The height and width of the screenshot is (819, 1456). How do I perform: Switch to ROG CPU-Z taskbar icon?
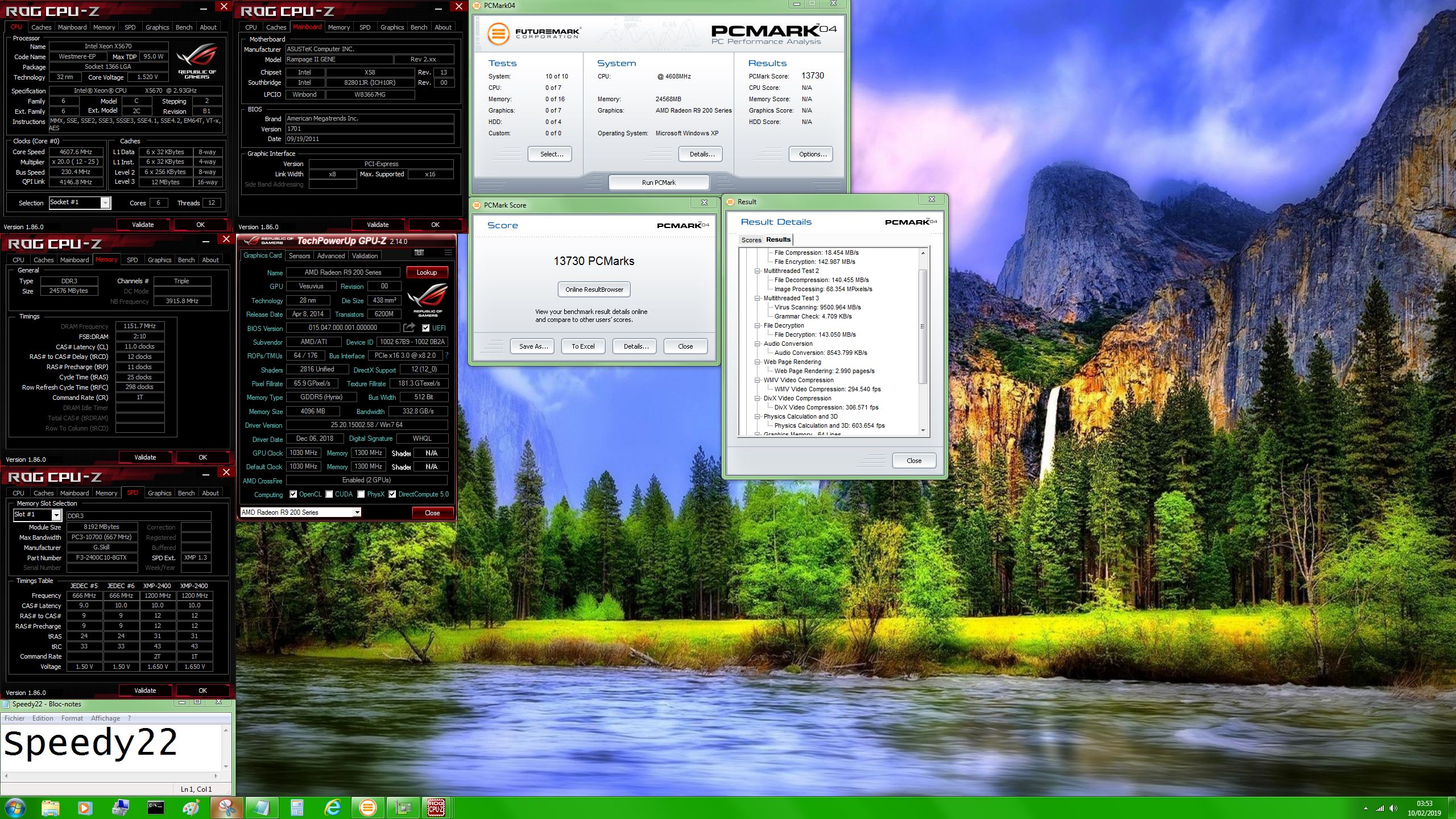(437, 808)
